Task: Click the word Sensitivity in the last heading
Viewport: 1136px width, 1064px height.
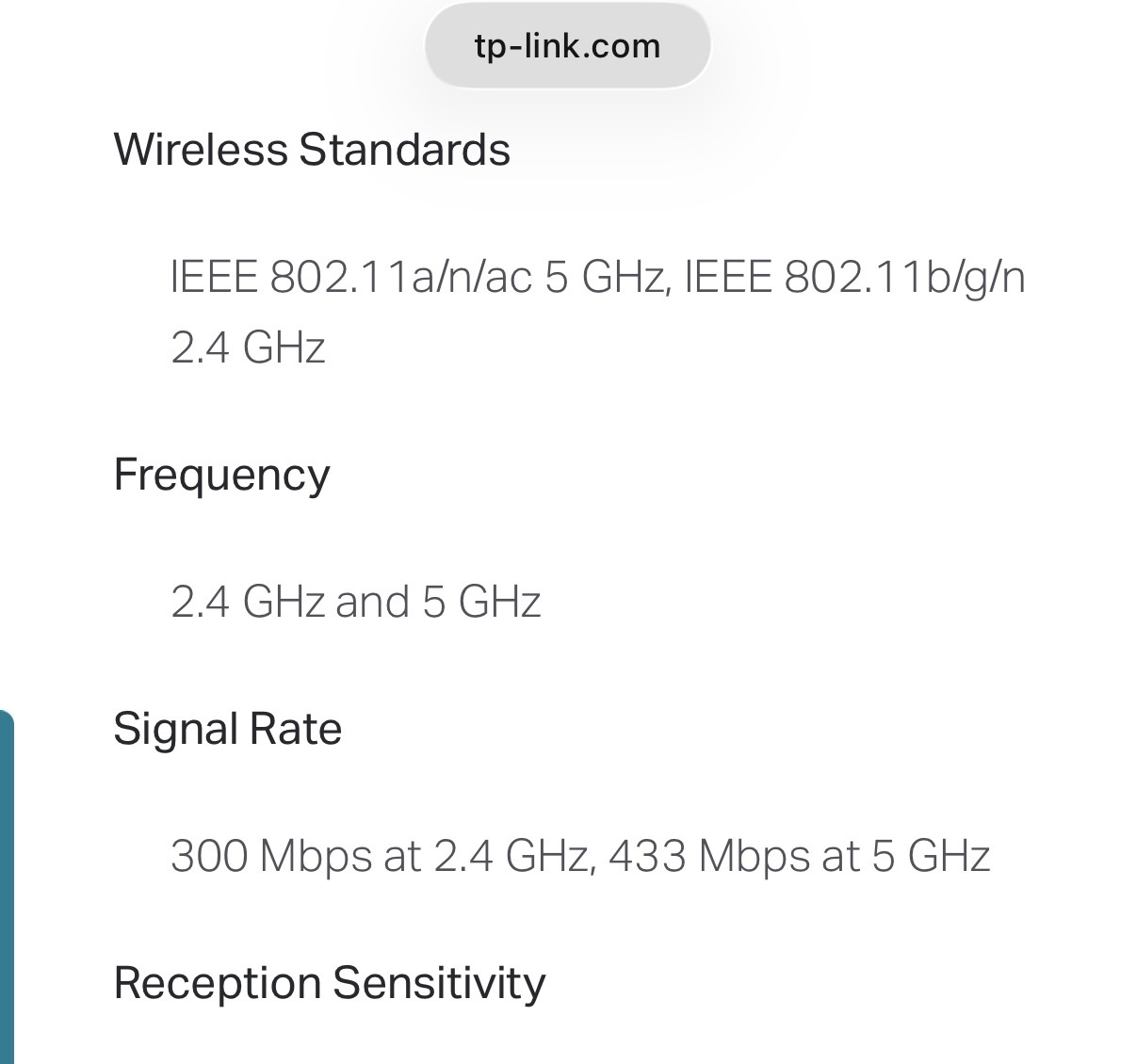Action: tap(439, 983)
